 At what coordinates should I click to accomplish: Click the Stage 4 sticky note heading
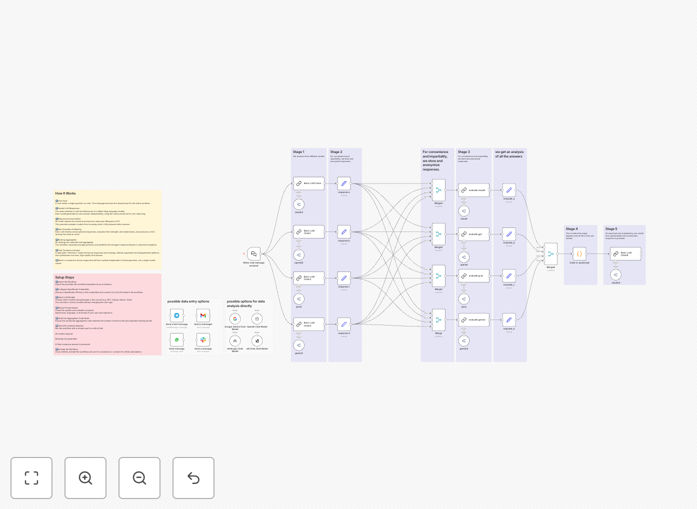(x=572, y=229)
